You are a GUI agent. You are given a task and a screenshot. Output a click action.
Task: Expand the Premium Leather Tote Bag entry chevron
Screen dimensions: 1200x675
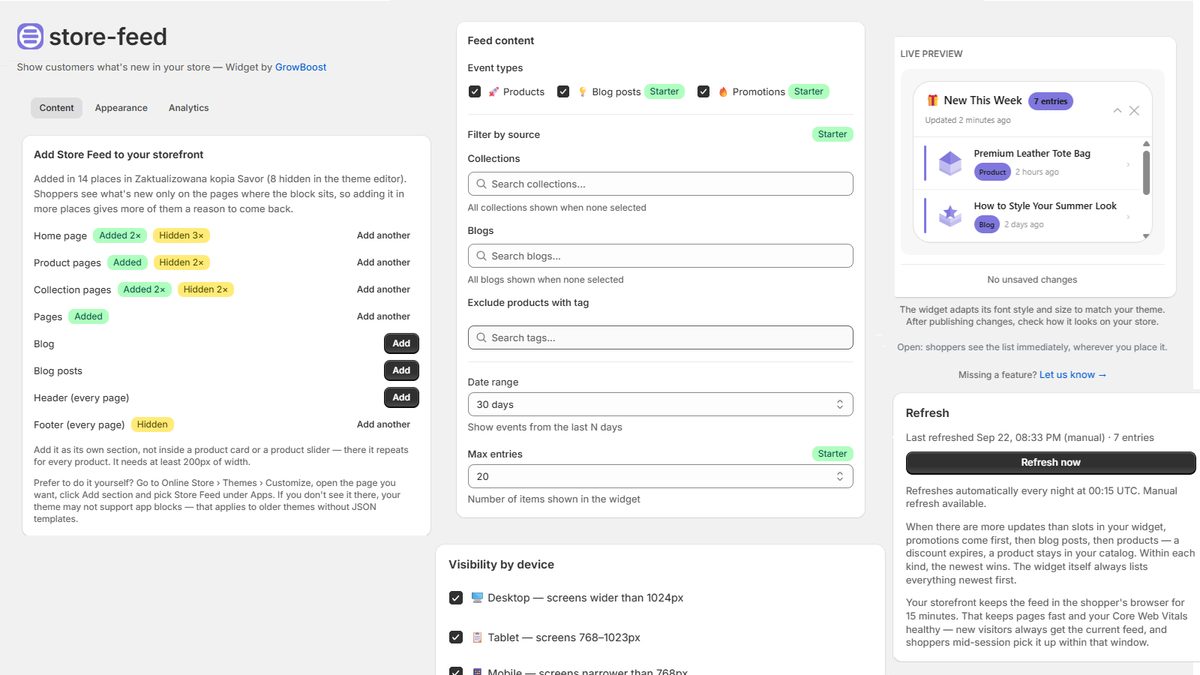(x=1128, y=164)
